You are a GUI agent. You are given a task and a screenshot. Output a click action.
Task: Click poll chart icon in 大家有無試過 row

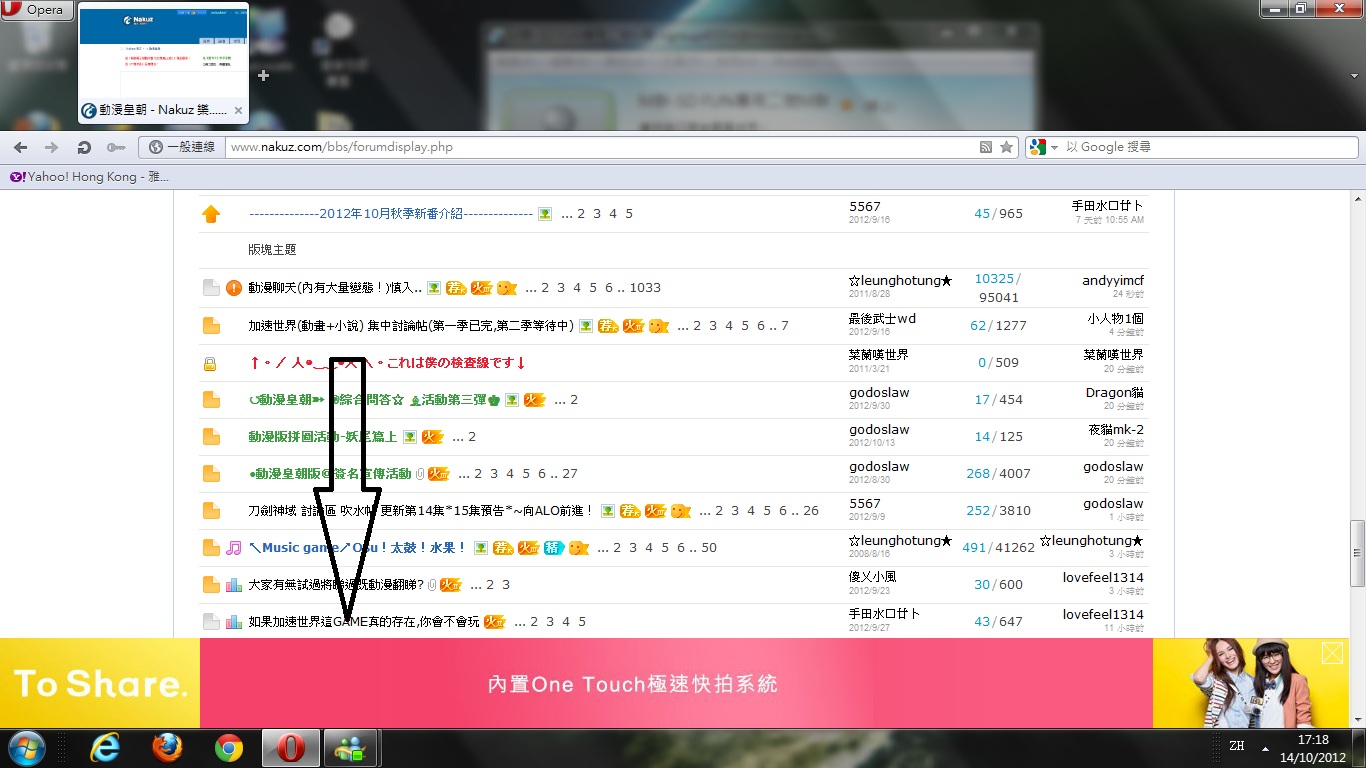point(234,585)
